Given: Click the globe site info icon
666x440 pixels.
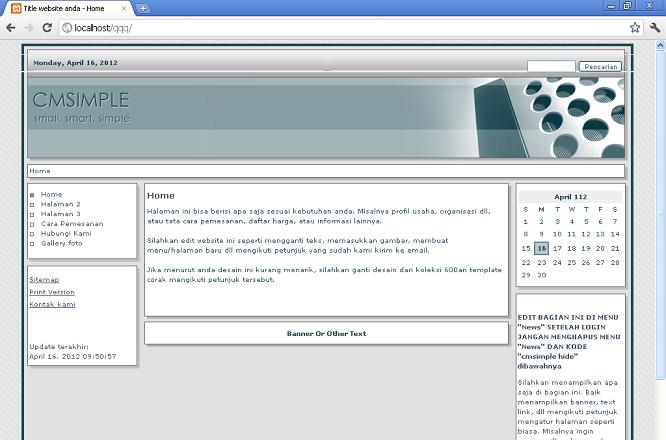Looking at the screenshot, I should click(x=67, y=28).
